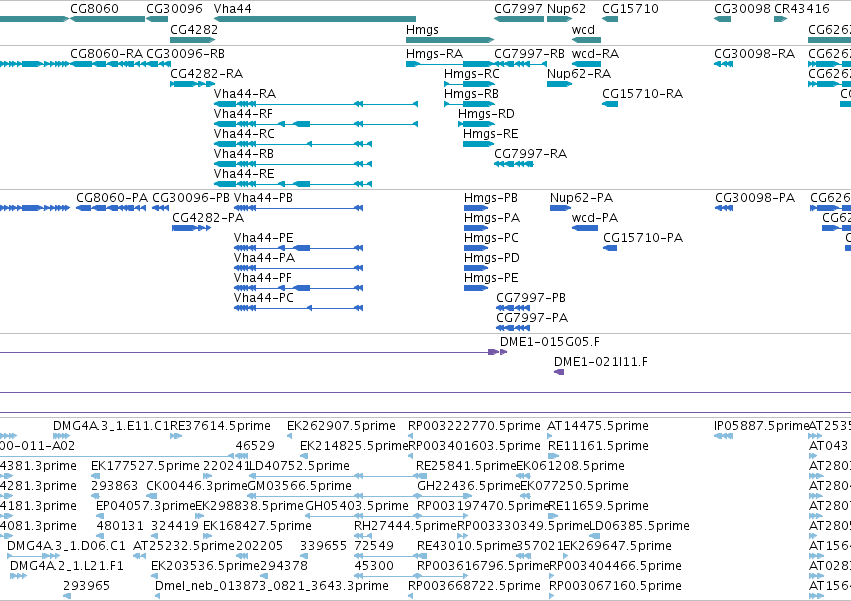Select transcript Vha44-RF
851x601 pixels.
click(243, 114)
